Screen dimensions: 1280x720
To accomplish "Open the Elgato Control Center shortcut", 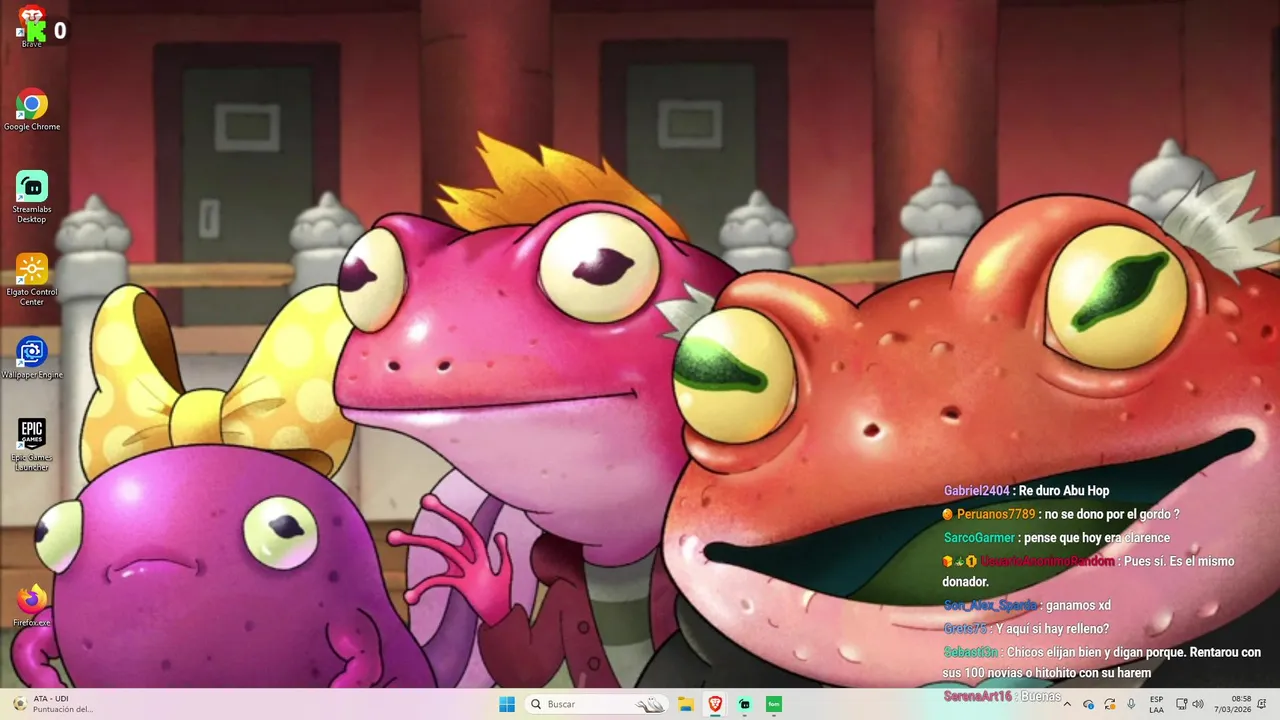I will point(32,280).
